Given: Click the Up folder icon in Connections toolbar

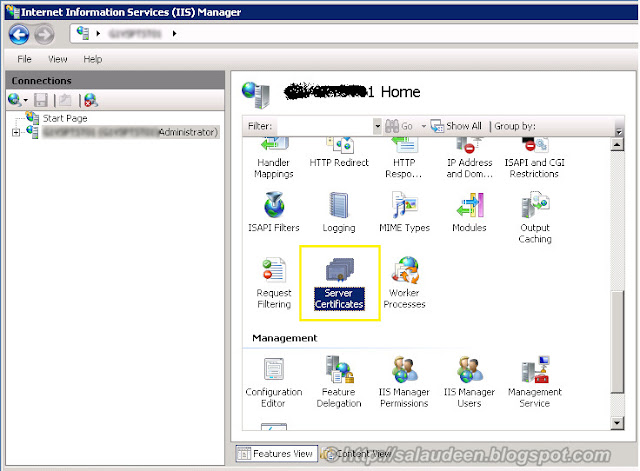Looking at the screenshot, I should tap(64, 100).
